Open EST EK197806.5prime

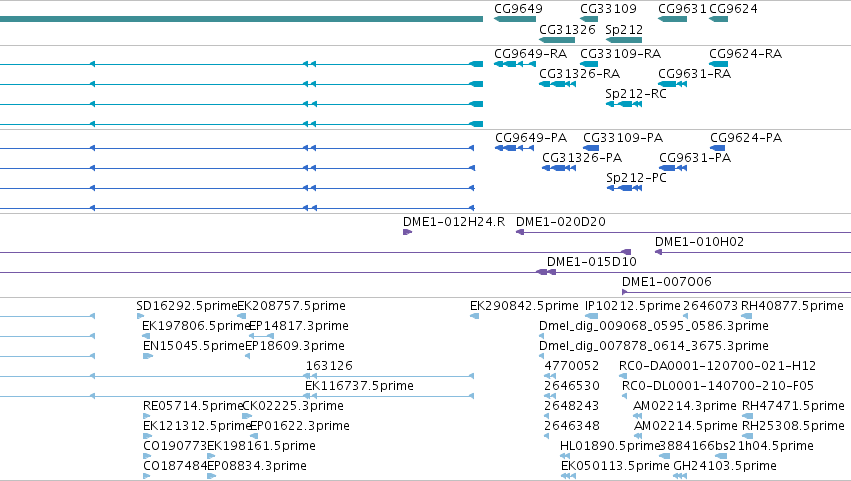point(195,326)
